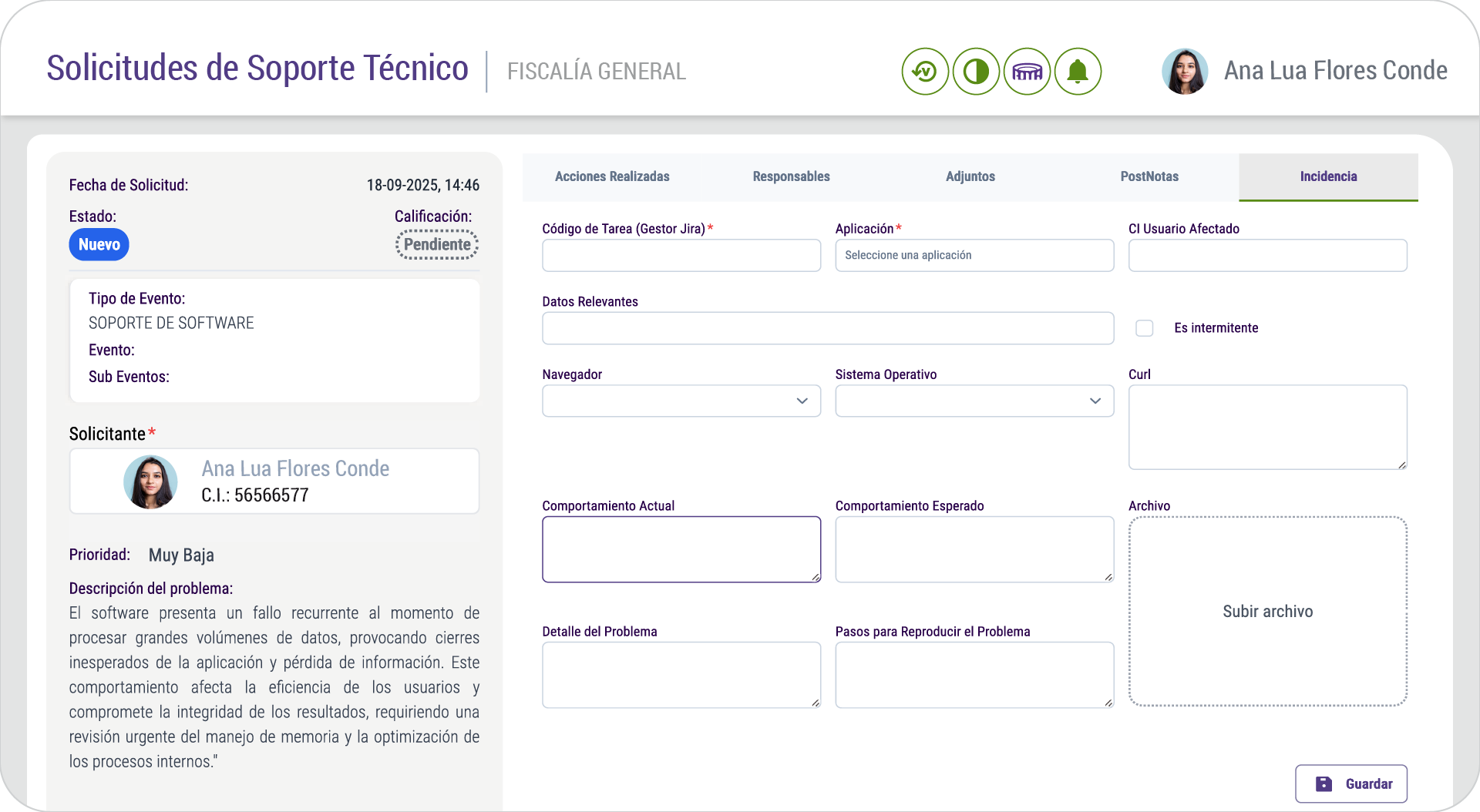Open the Navegador dropdown
The image size is (1480, 812).
(681, 401)
